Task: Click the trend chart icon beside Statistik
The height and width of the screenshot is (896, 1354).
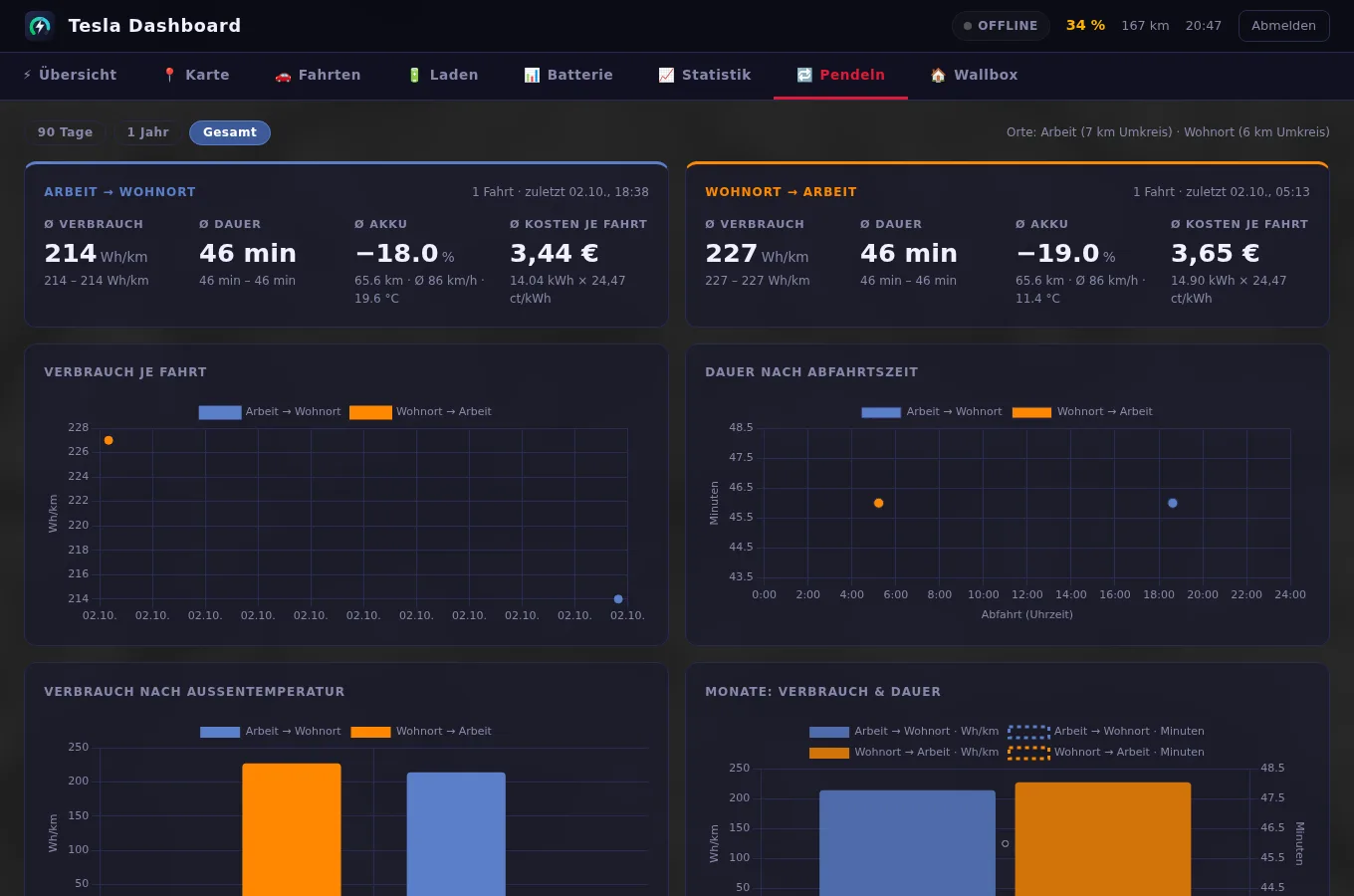Action: coord(666,75)
